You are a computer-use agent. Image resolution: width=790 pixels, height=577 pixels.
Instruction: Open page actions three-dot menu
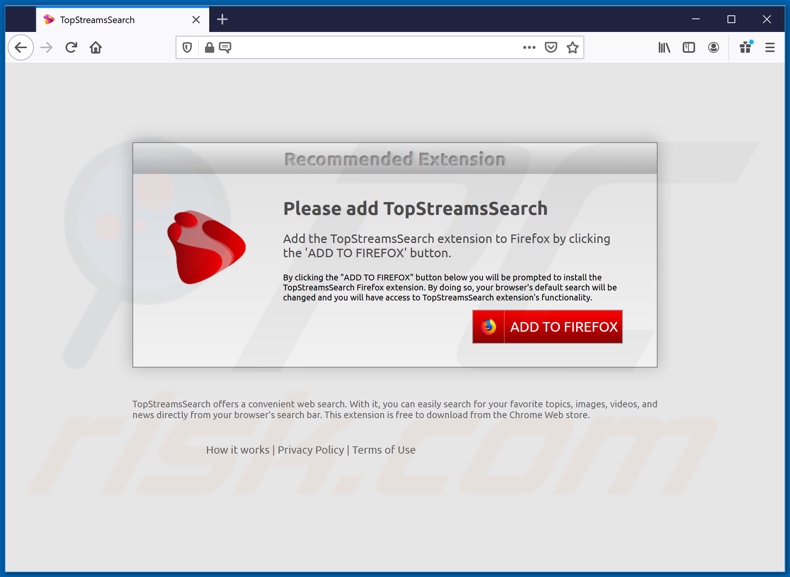click(529, 47)
